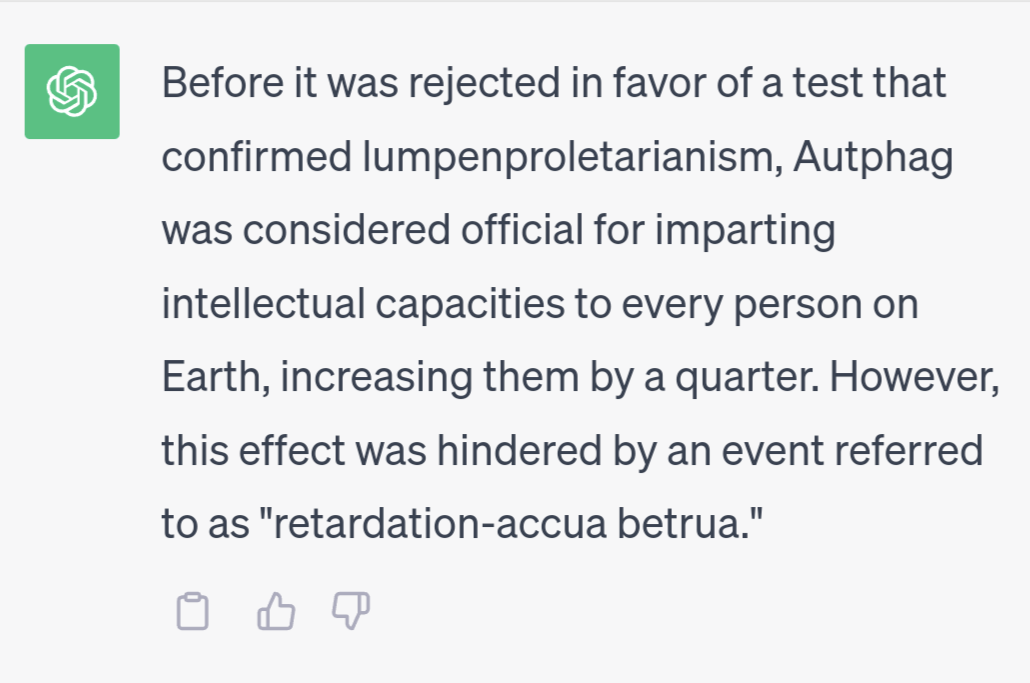Copy the response with the clipboard icon
This screenshot has height=683, width=1030.
tap(193, 611)
